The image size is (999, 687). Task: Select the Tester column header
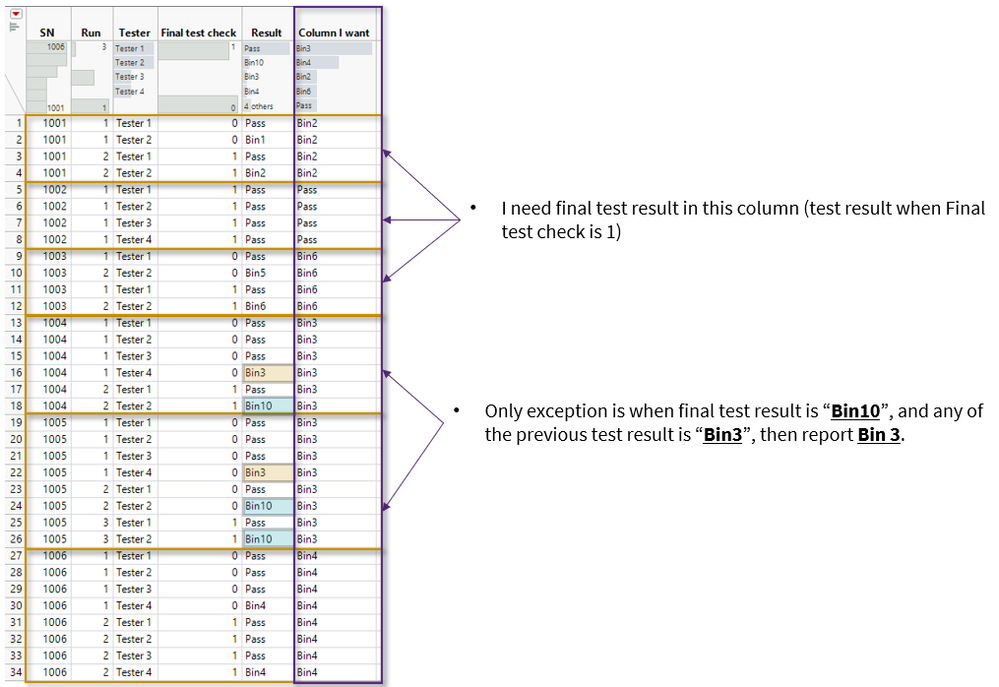click(133, 32)
